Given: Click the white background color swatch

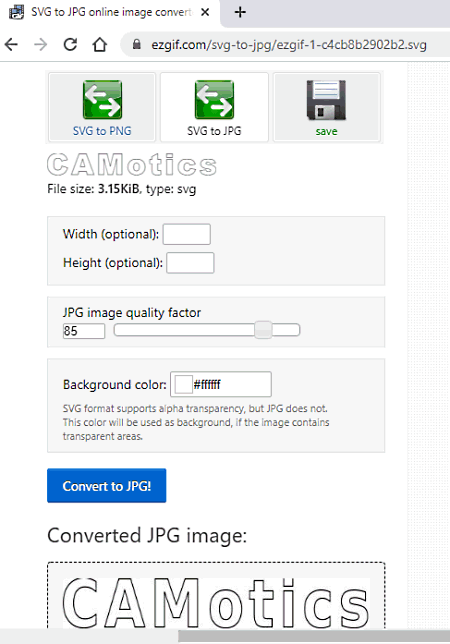Looking at the screenshot, I should [x=183, y=384].
